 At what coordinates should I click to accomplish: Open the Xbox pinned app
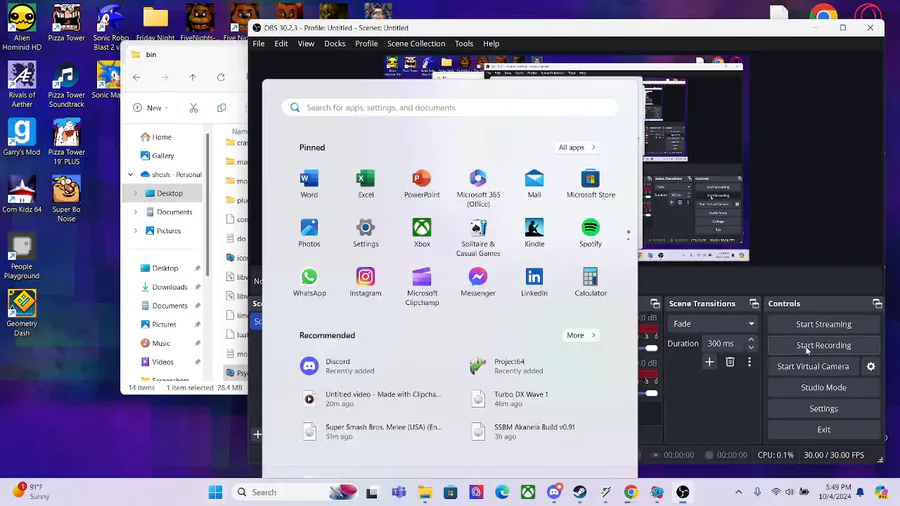pyautogui.click(x=422, y=233)
